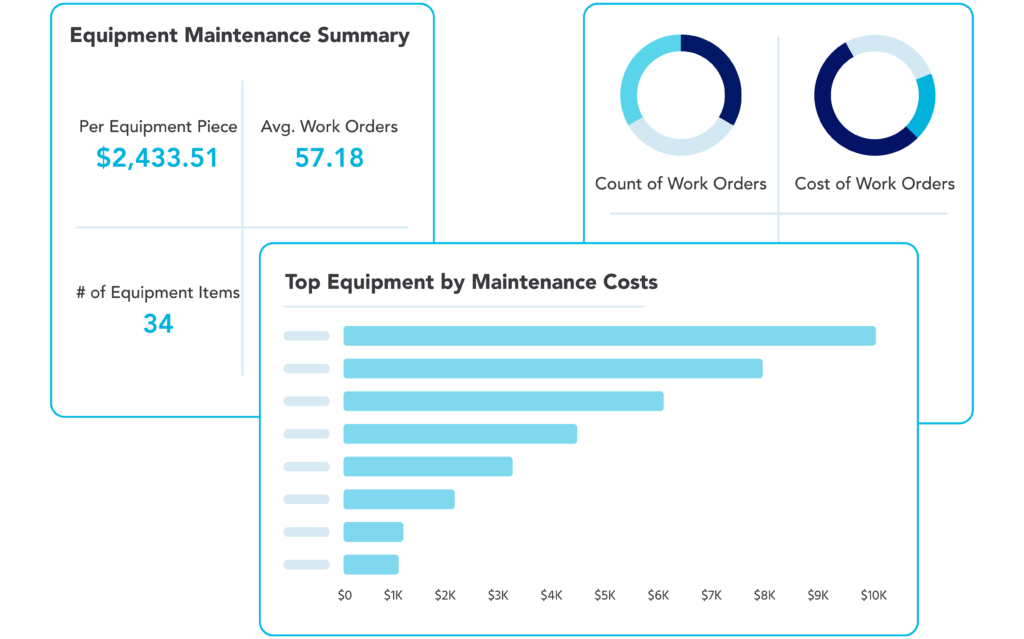Select the Top Equipment by Maintenance Costs heading
Viewport: 1024px width, 639px height.
pos(470,282)
